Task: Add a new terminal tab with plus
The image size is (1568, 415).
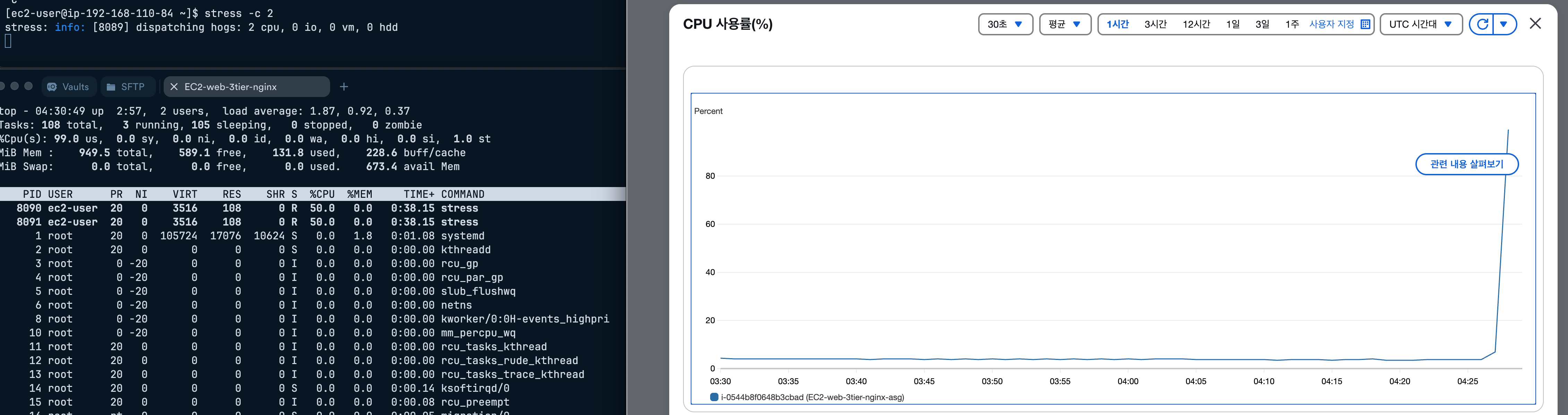Action: [344, 87]
